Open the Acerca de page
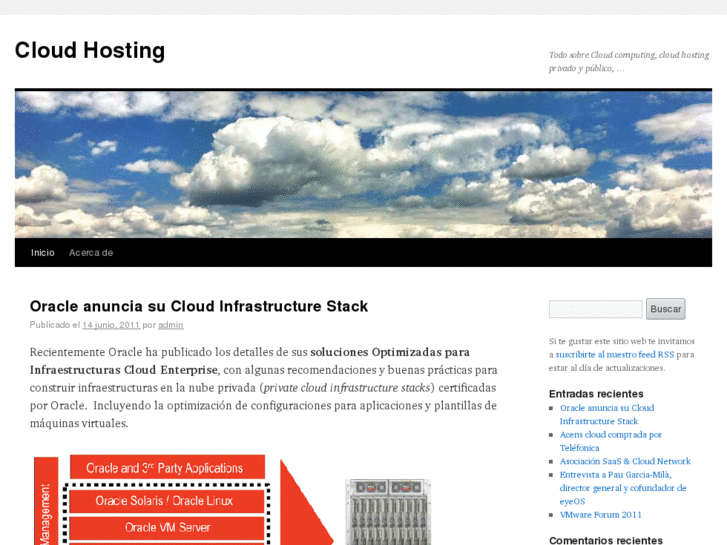 pos(91,253)
